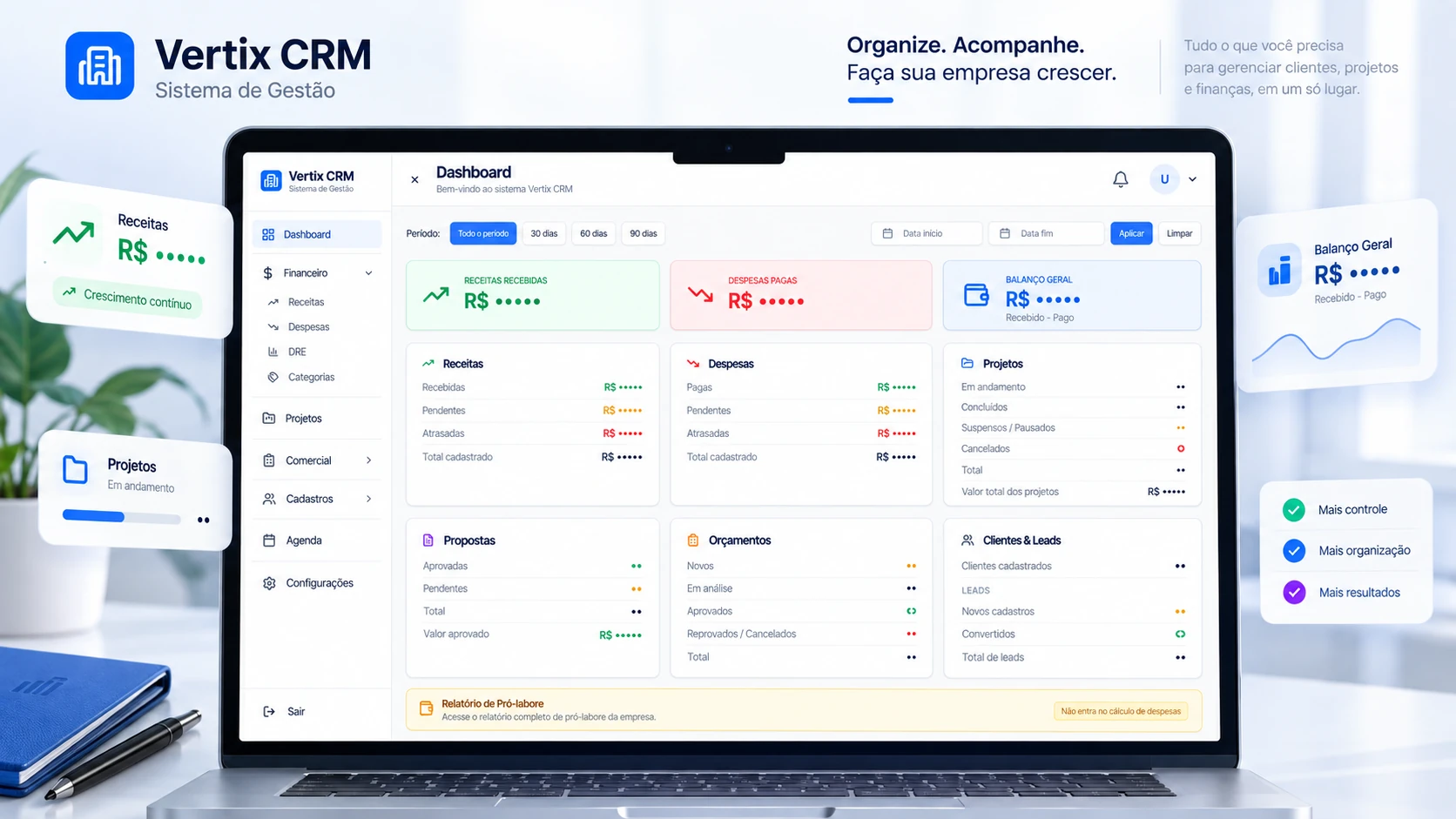
Task: Click the Aplicar button
Action: pos(1131,233)
